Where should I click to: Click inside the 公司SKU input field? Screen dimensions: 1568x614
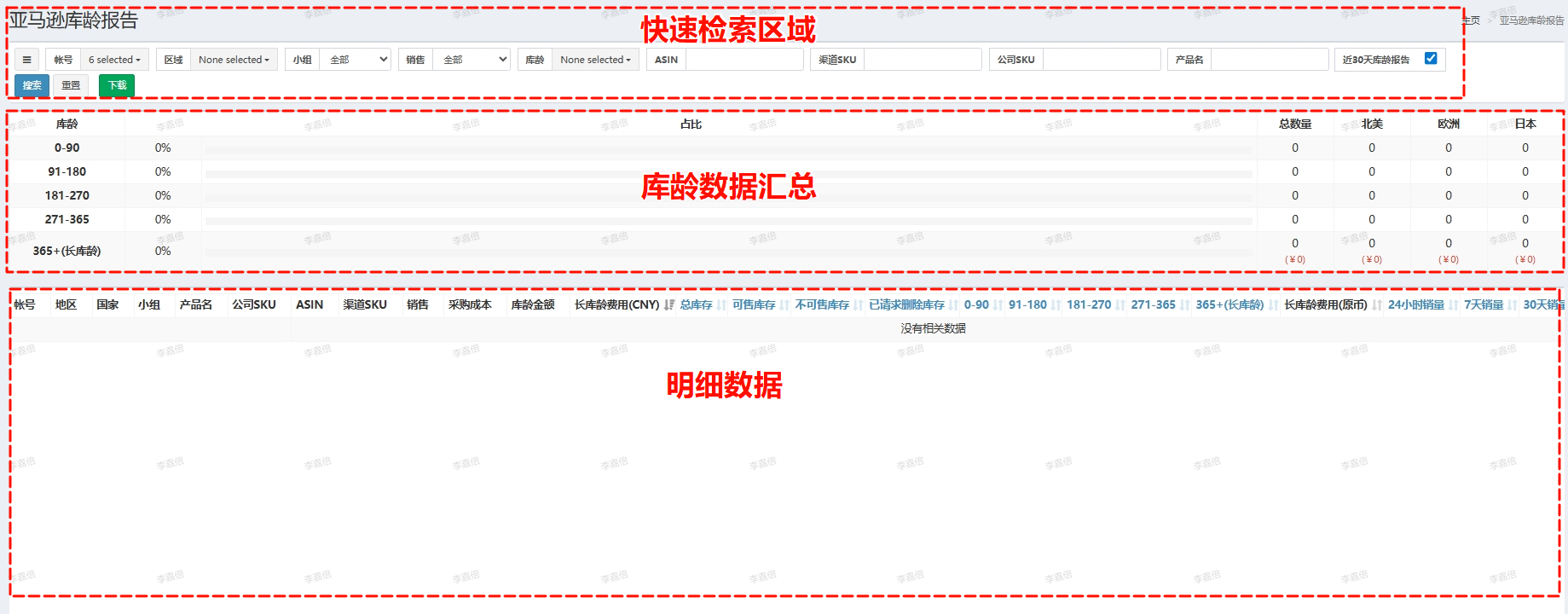[1102, 60]
